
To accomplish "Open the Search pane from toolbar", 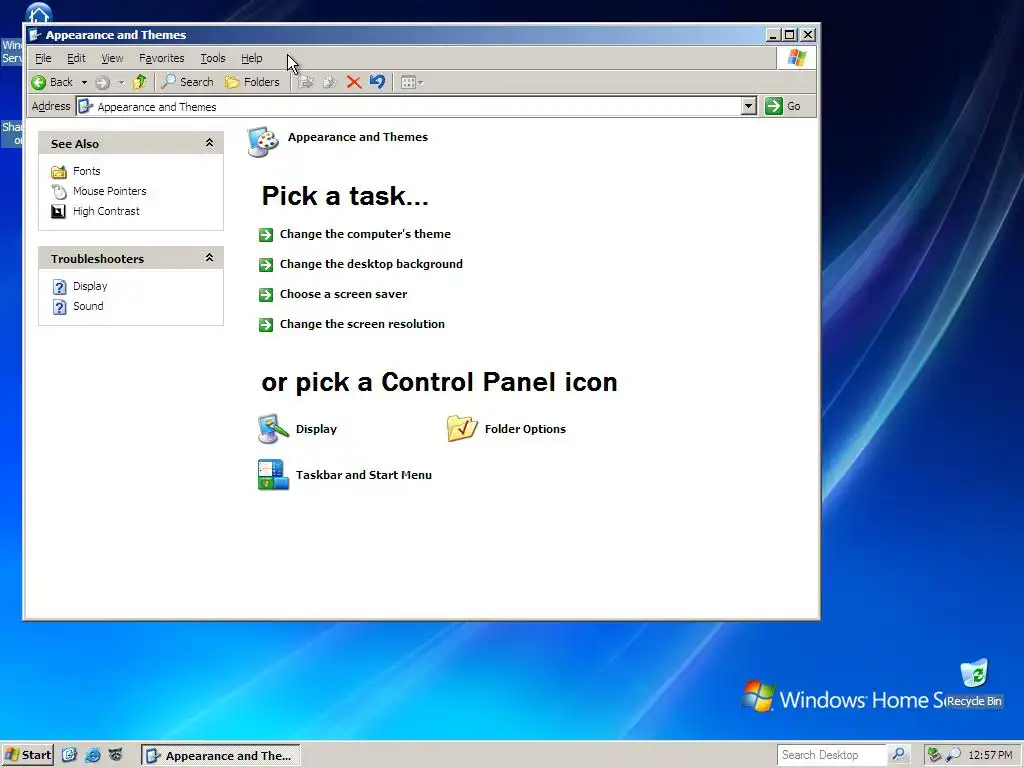I will coord(187,82).
